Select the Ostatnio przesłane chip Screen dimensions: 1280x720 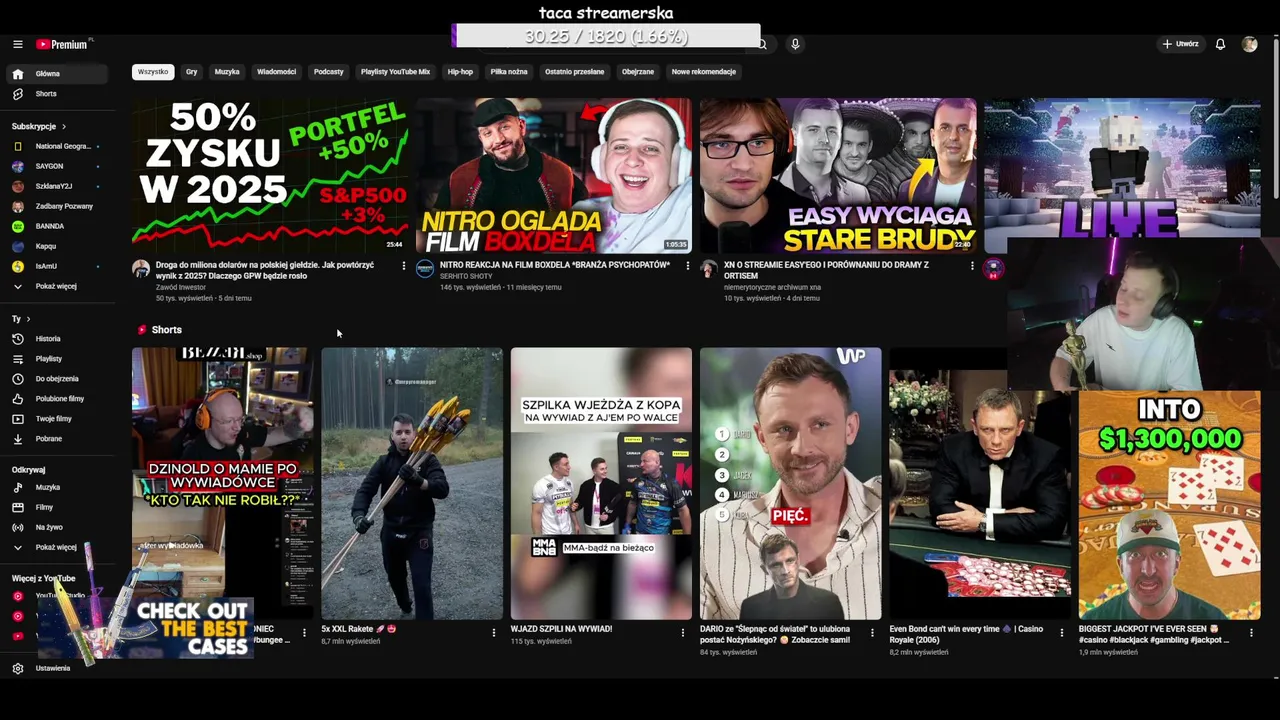pyautogui.click(x=574, y=72)
